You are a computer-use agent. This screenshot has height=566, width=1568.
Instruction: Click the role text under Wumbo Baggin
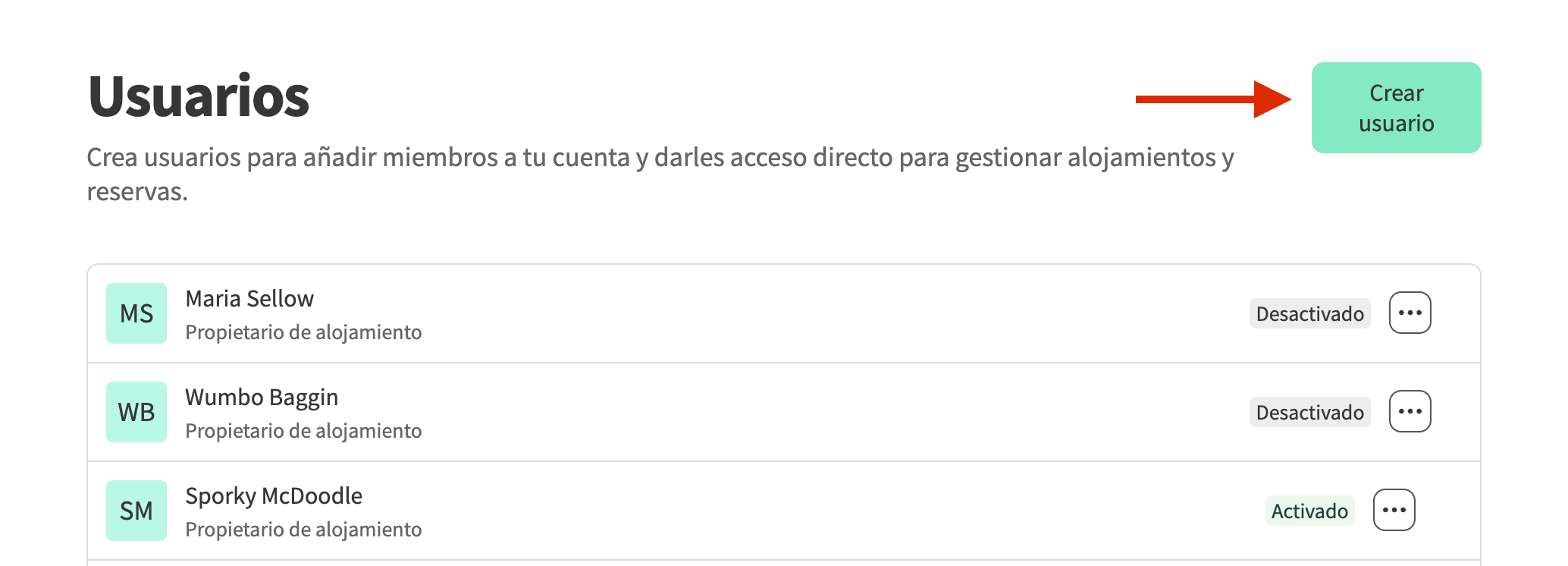pos(303,431)
